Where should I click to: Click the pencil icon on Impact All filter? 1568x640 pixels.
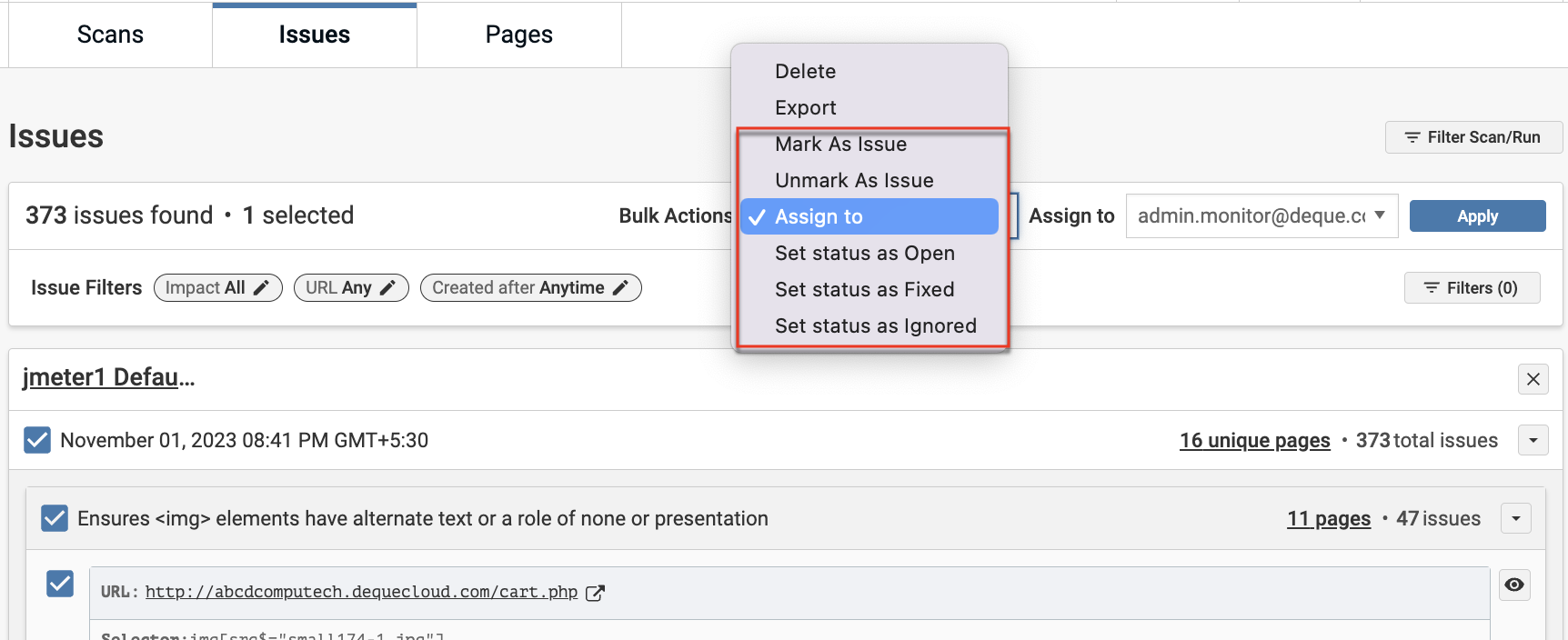coord(261,288)
